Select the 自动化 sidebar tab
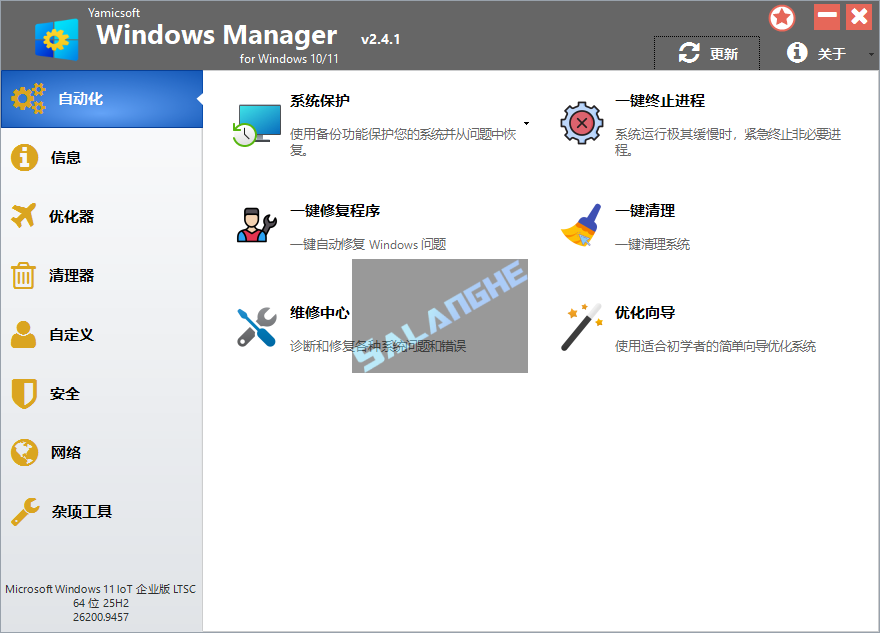880x633 pixels. coord(102,99)
